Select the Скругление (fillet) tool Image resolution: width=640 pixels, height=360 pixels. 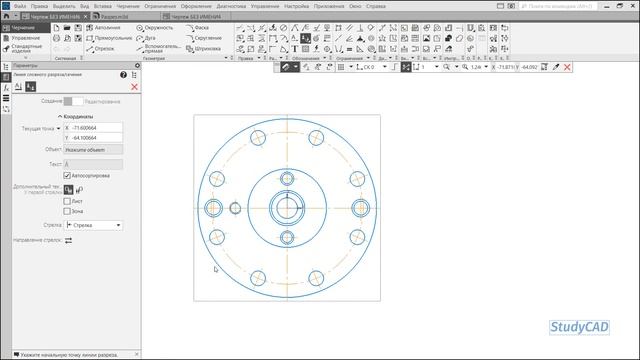click(x=204, y=38)
